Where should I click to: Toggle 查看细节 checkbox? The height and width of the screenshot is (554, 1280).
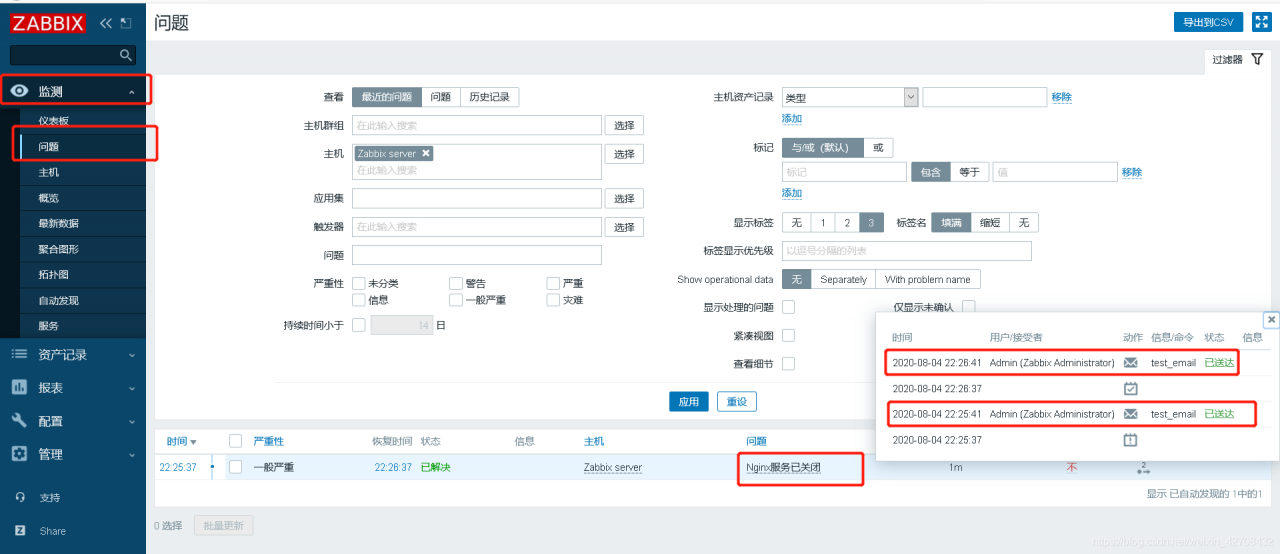point(788,363)
